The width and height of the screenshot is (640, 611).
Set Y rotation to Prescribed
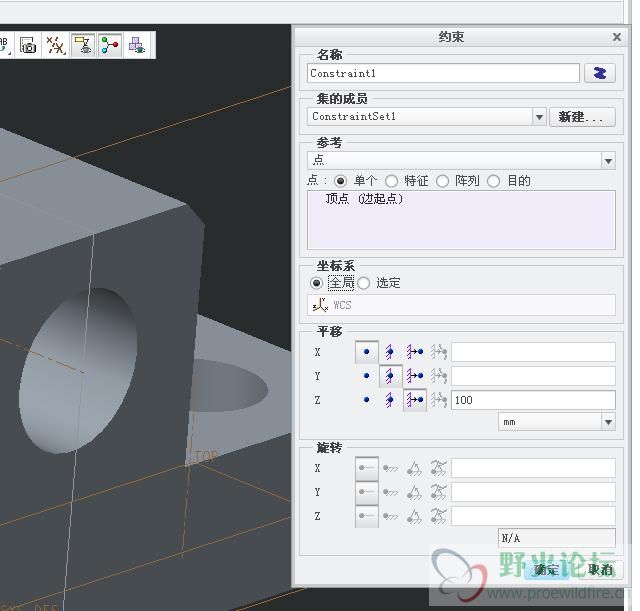pos(415,492)
